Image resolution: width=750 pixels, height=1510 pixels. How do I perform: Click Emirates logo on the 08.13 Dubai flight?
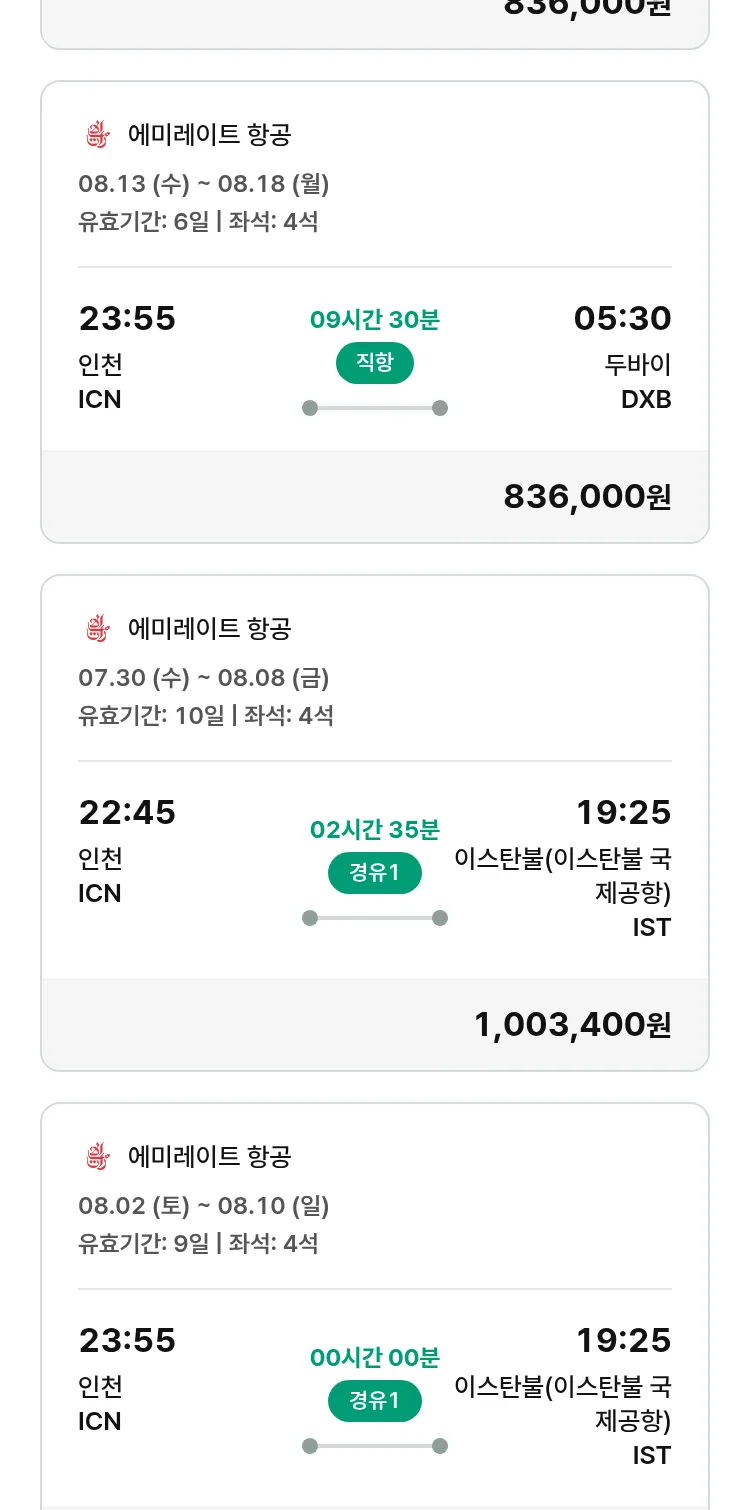96,135
